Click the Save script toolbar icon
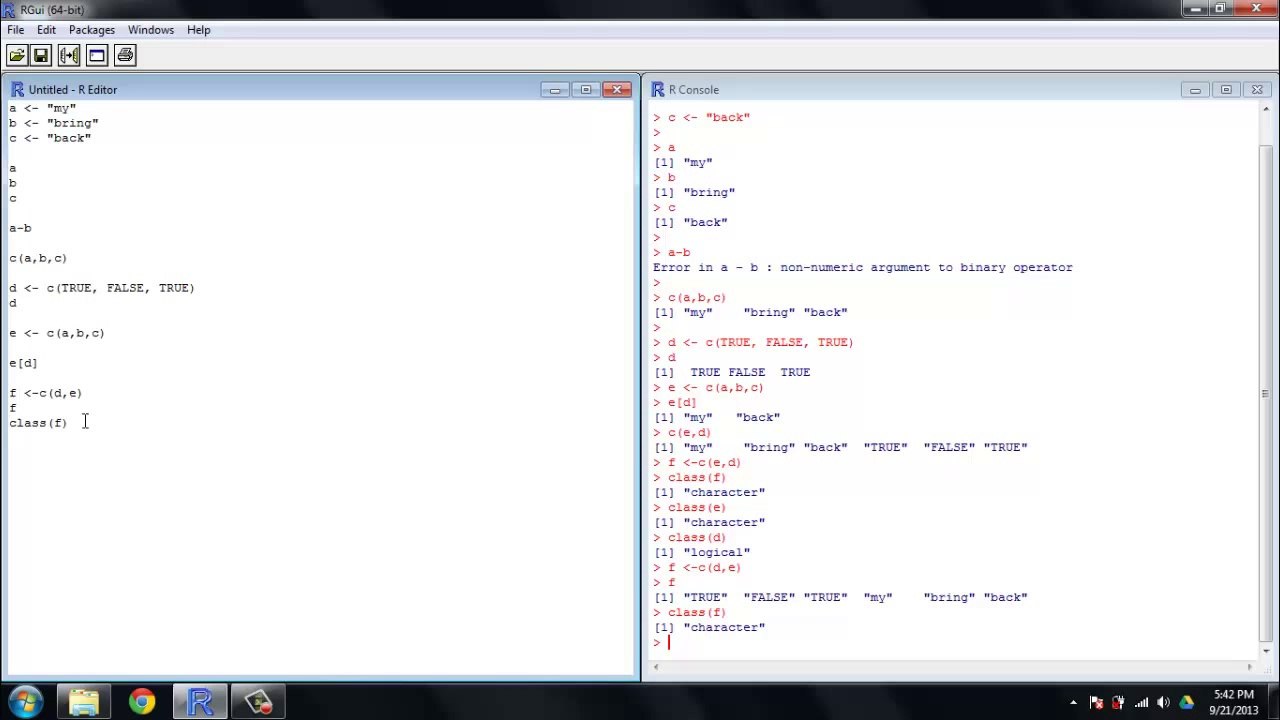 coord(41,55)
